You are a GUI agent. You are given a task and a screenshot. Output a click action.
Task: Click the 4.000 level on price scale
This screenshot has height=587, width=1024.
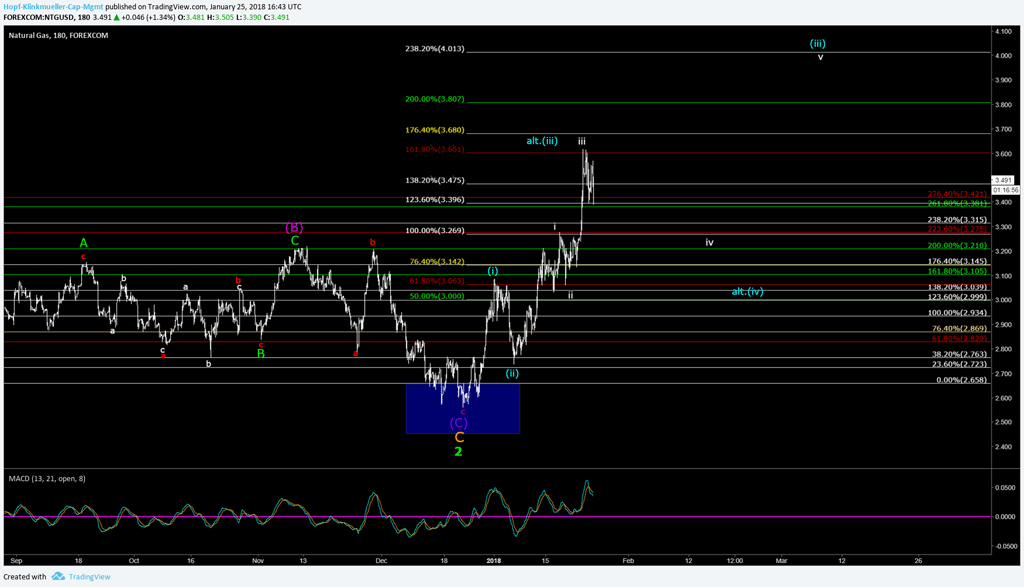click(x=1002, y=56)
